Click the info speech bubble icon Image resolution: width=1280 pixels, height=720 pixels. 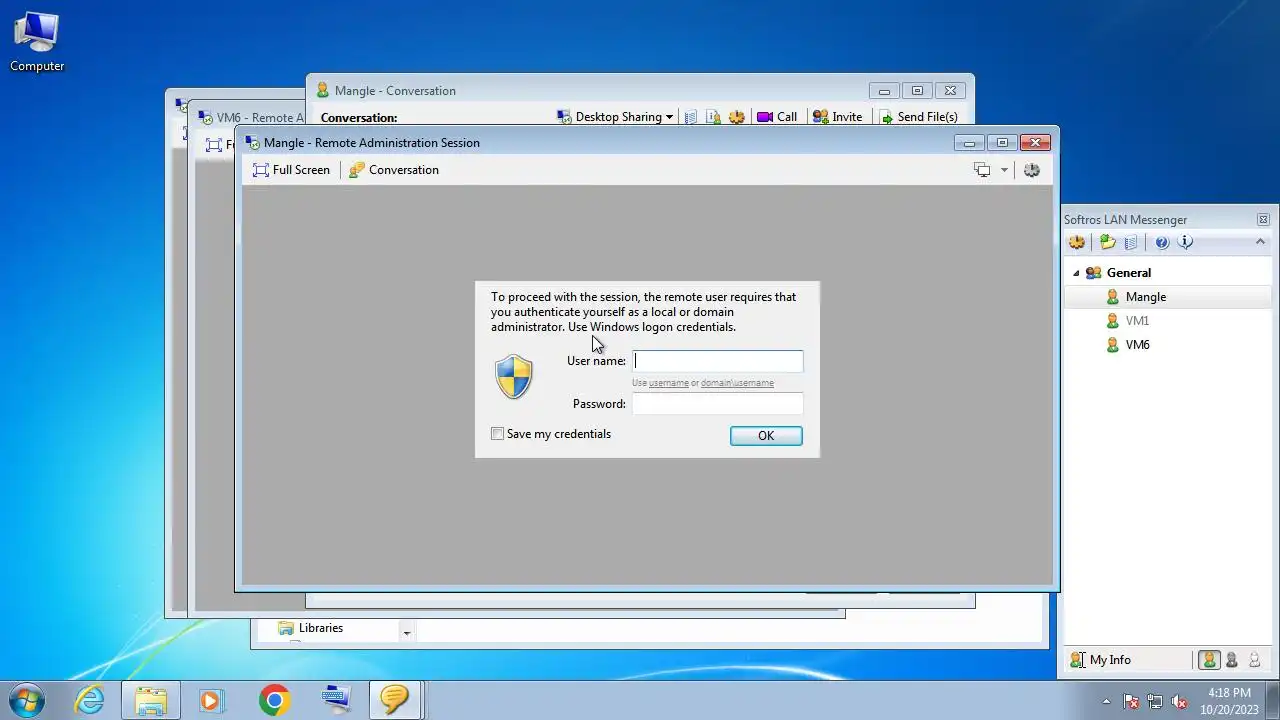[x=1186, y=242]
